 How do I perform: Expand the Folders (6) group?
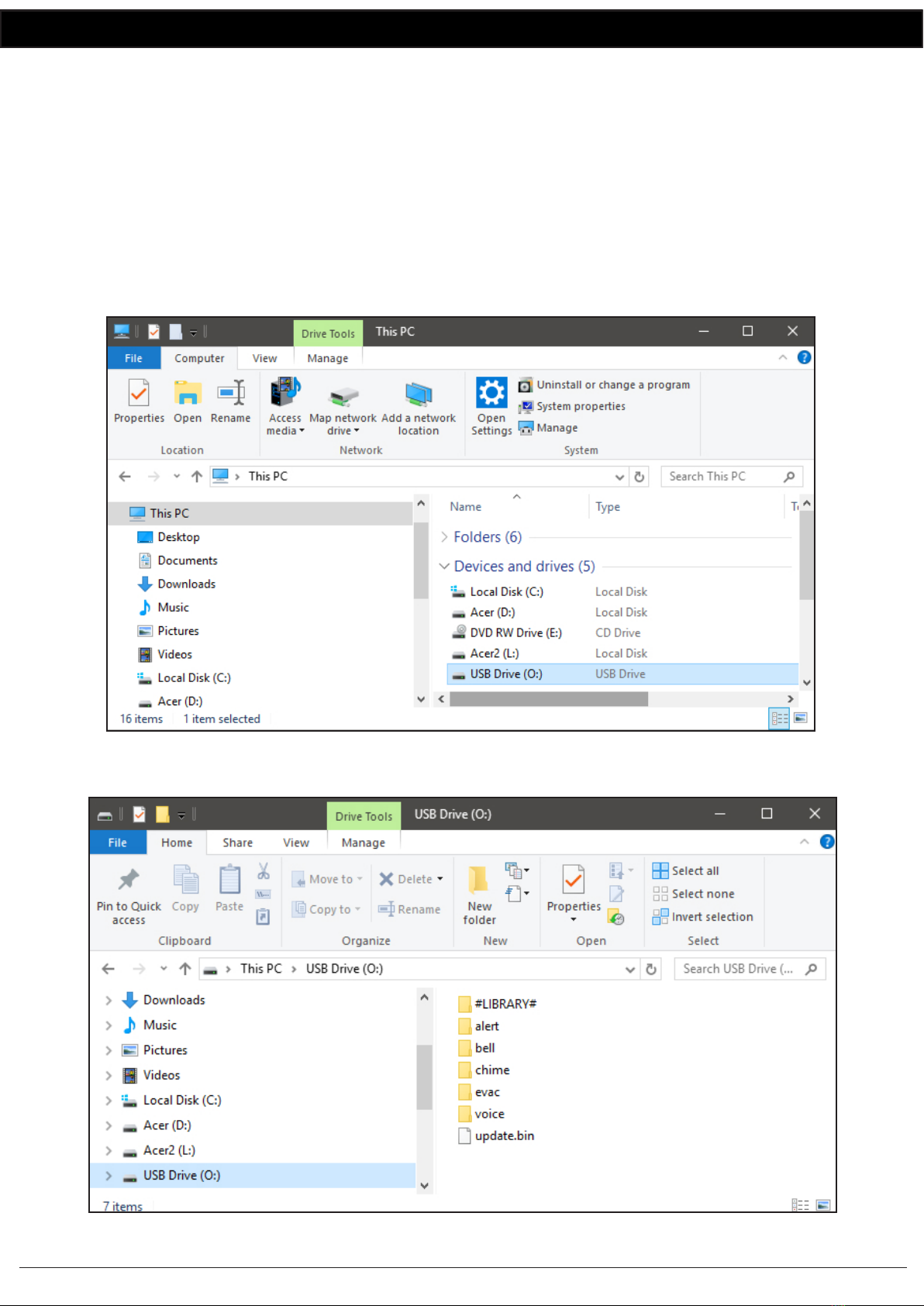[x=444, y=537]
